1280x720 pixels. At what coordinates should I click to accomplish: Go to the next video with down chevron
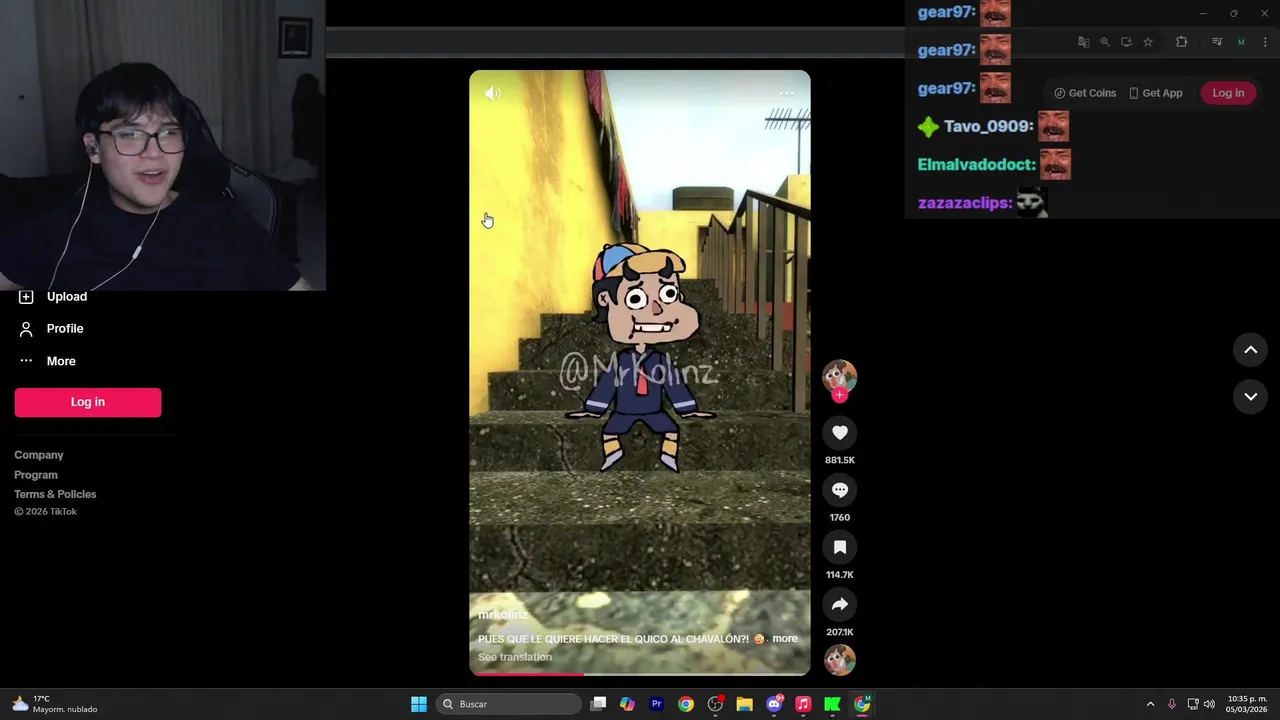[1250, 397]
